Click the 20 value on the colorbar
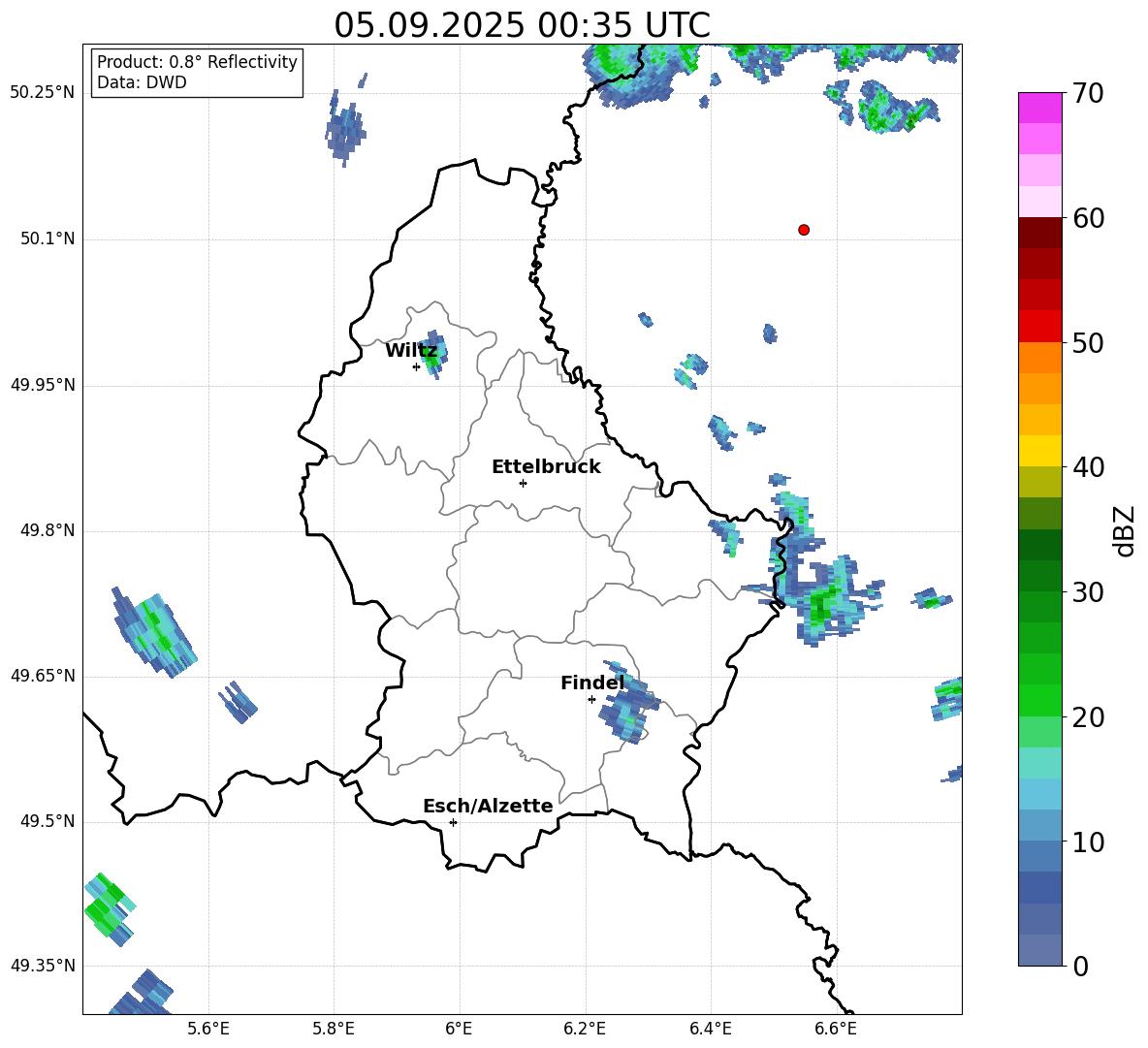Screen dimensions: 1148x1048 tap(1088, 717)
